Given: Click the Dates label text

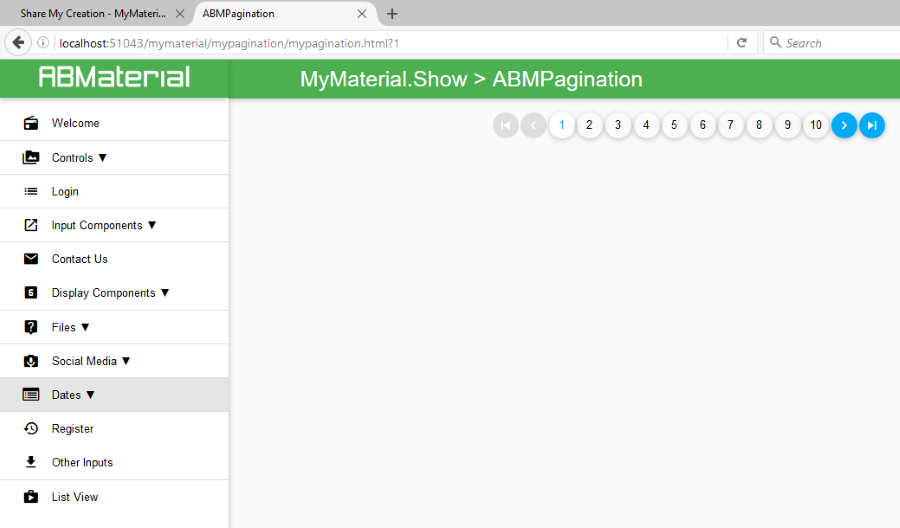Looking at the screenshot, I should coord(66,395).
